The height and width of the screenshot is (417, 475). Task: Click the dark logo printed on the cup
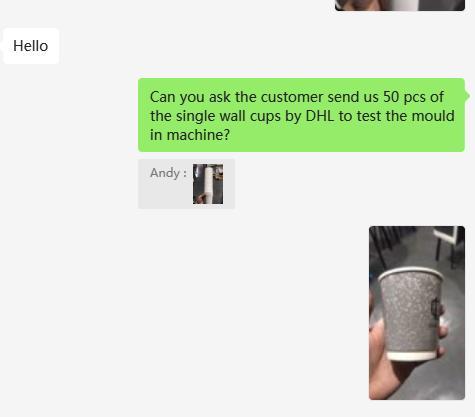[x=436, y=310]
